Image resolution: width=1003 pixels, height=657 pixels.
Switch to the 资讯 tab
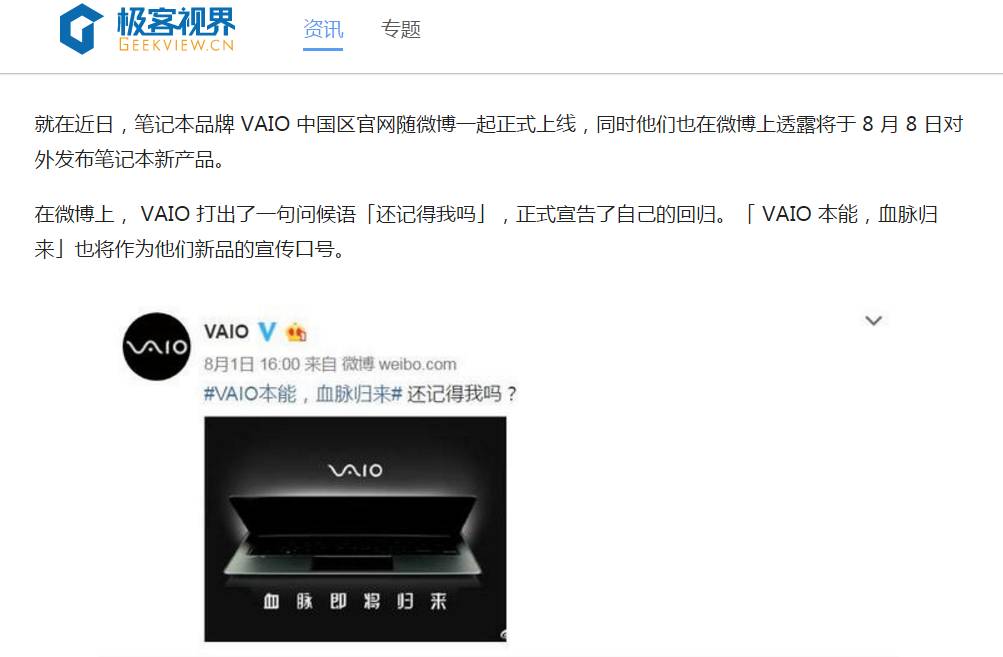(x=323, y=29)
